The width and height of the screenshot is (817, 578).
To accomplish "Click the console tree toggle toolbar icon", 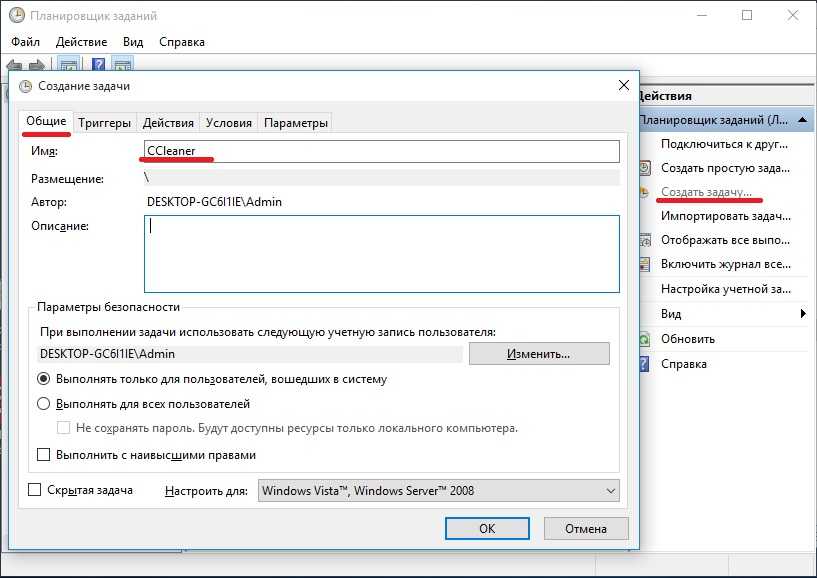I will pyautogui.click(x=69, y=65).
